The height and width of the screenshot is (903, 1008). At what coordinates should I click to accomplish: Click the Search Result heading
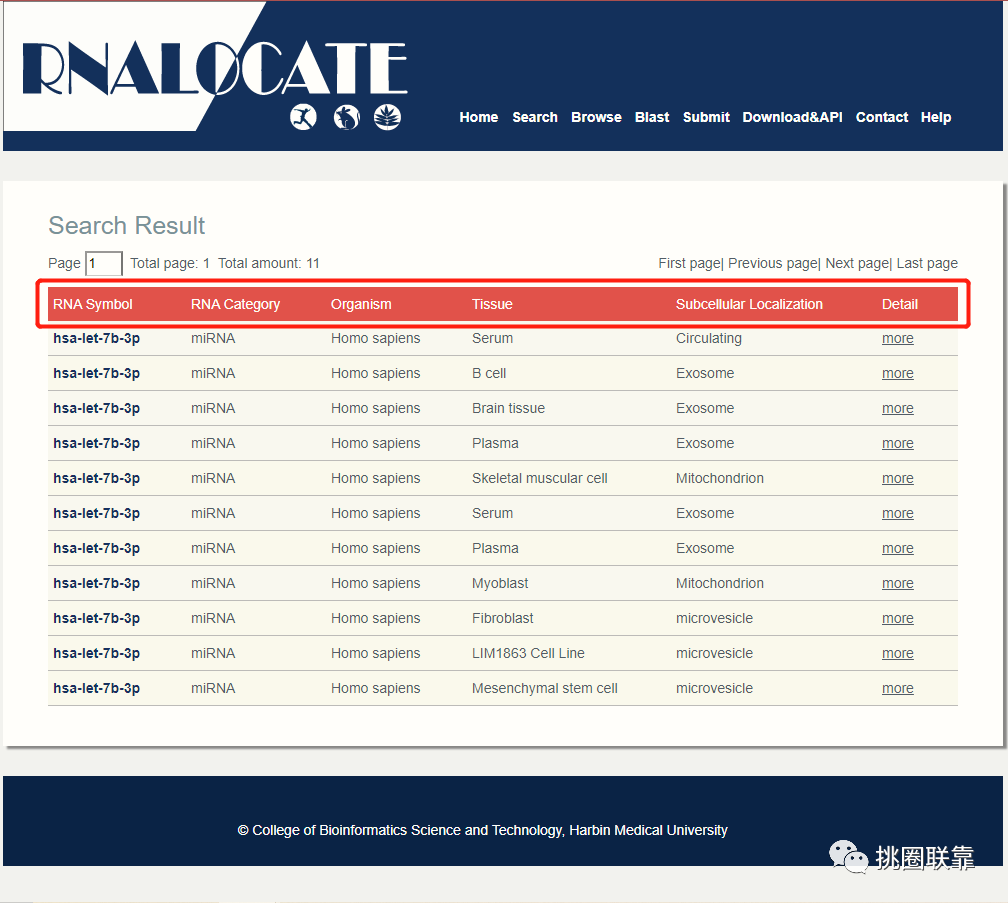127,226
